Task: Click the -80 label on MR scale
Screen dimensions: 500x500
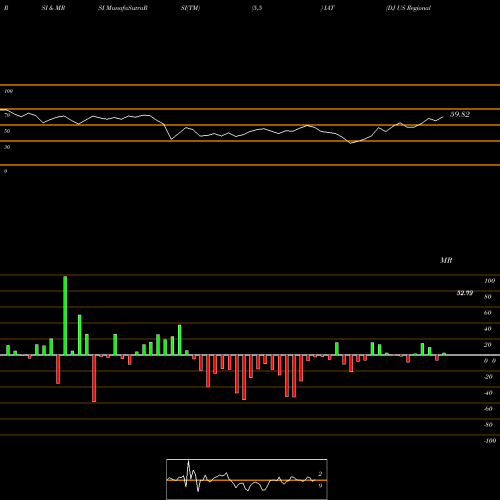Action: [x=488, y=425]
